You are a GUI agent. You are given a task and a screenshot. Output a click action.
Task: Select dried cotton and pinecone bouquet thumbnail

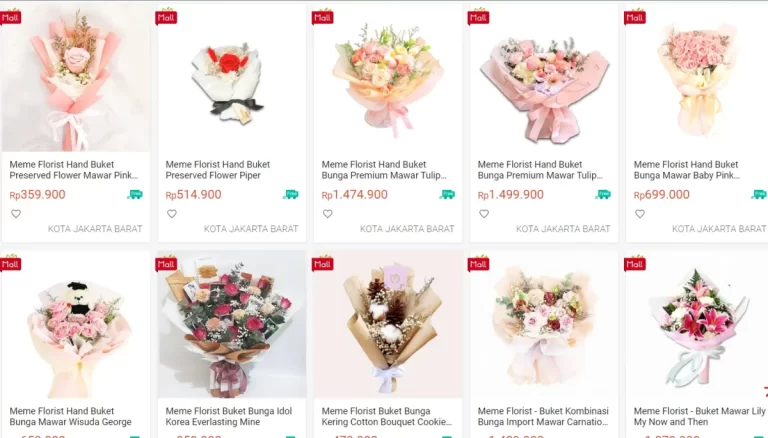point(388,325)
